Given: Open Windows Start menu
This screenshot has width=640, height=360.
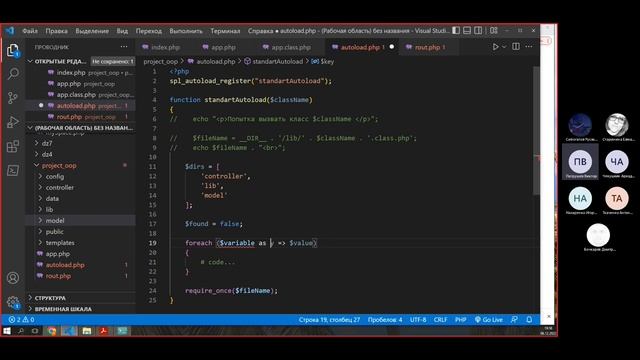Looking at the screenshot, I should (x=7, y=331).
